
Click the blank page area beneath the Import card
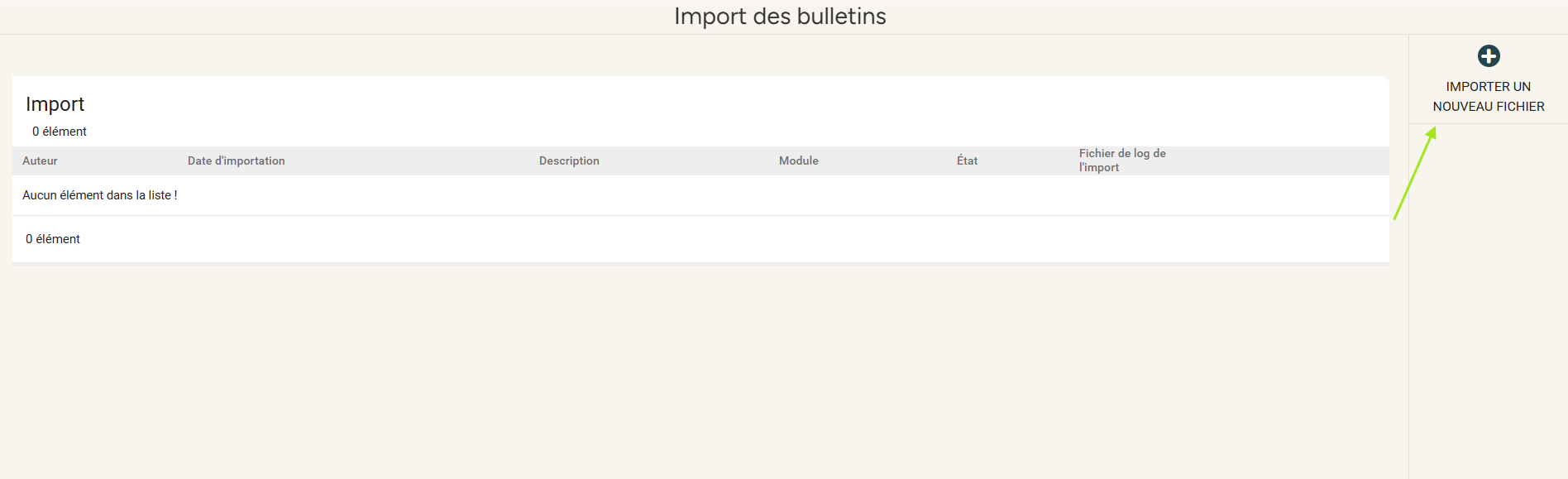click(x=701, y=372)
